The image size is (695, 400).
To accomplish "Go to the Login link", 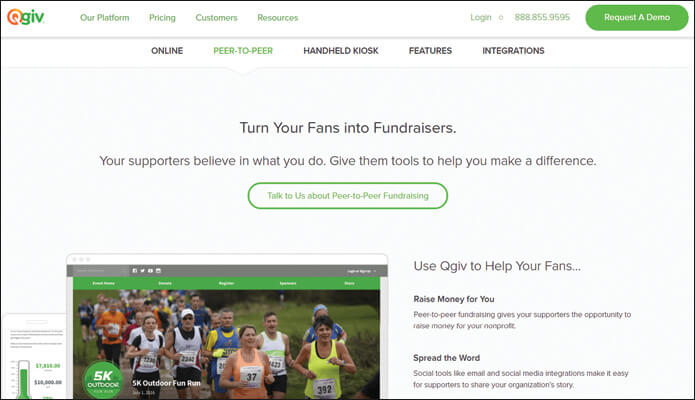I will [480, 17].
